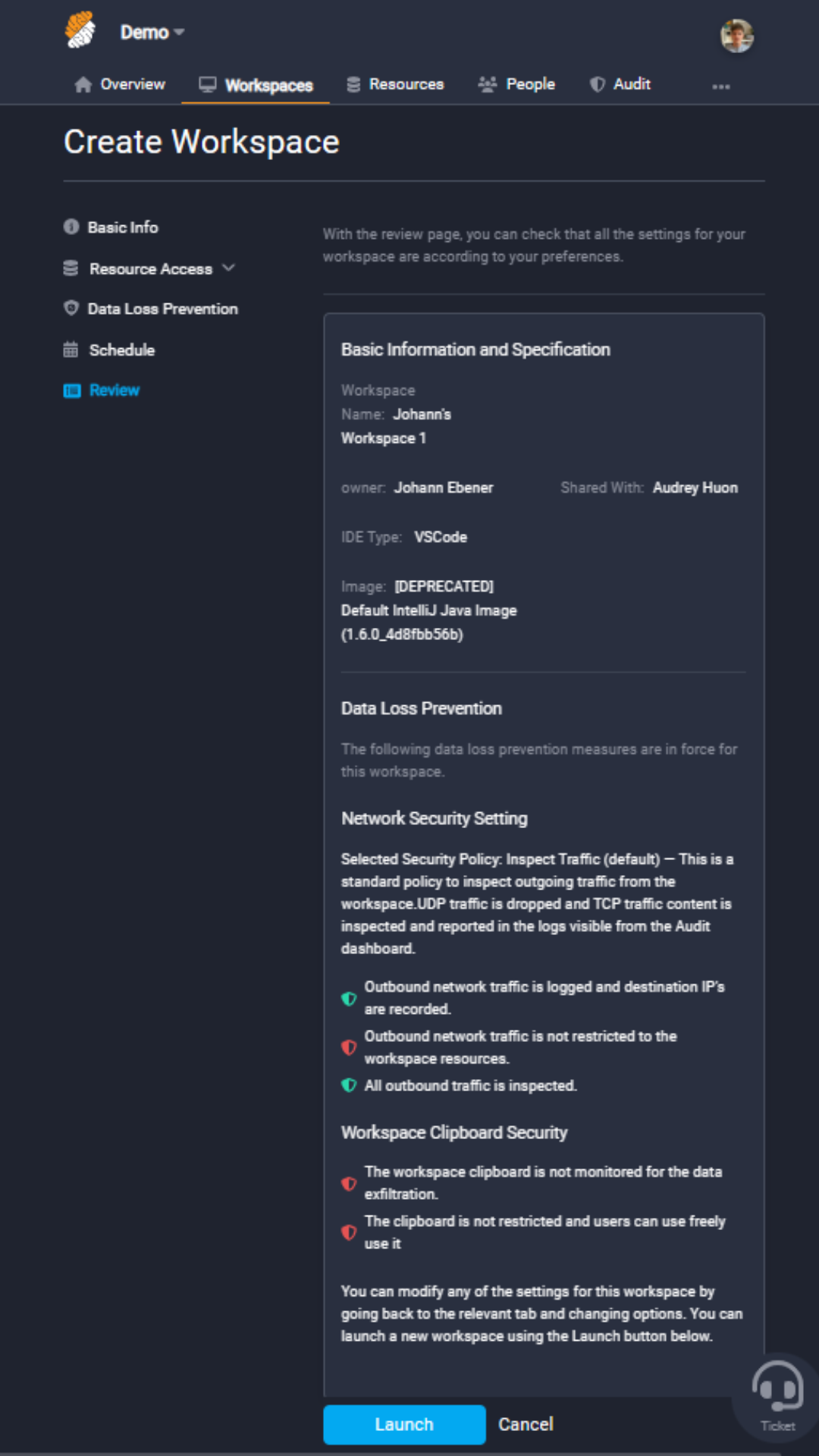The image size is (819, 1456).
Task: Open the Audit tab
Action: point(620,84)
